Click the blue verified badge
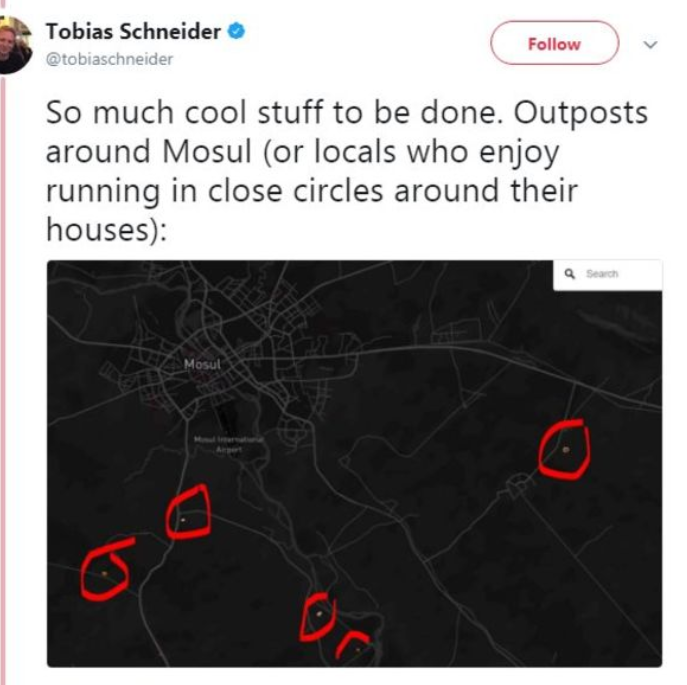 coord(236,32)
